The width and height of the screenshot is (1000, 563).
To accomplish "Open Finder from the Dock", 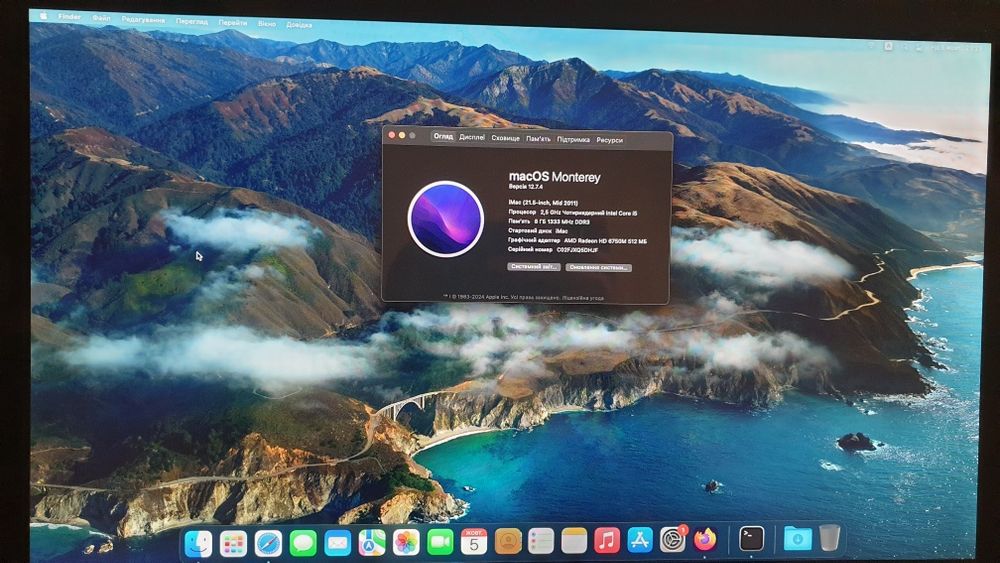I will 198,543.
